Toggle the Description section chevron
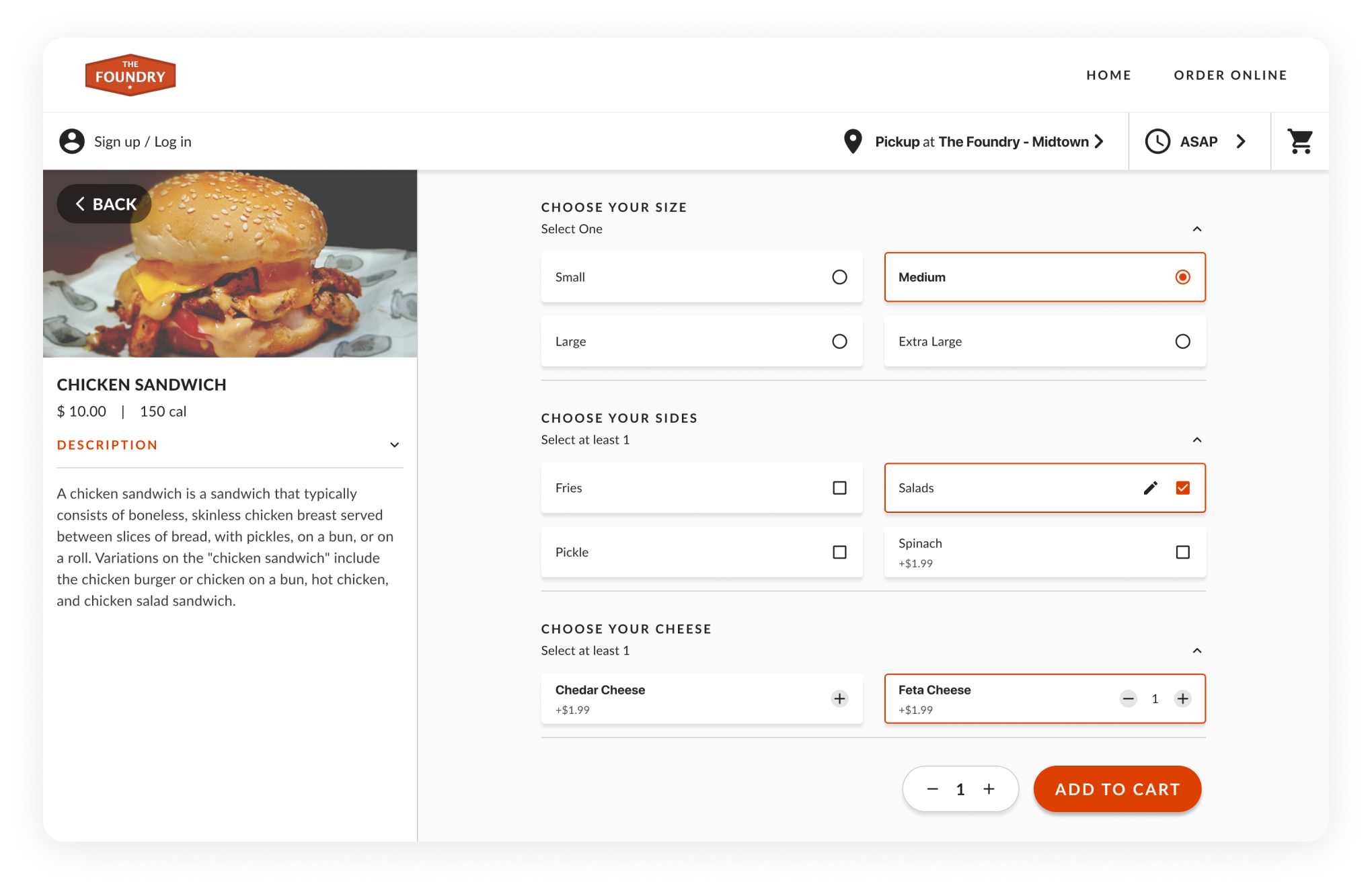Image resolution: width=1372 pixels, height=890 pixels. point(395,445)
